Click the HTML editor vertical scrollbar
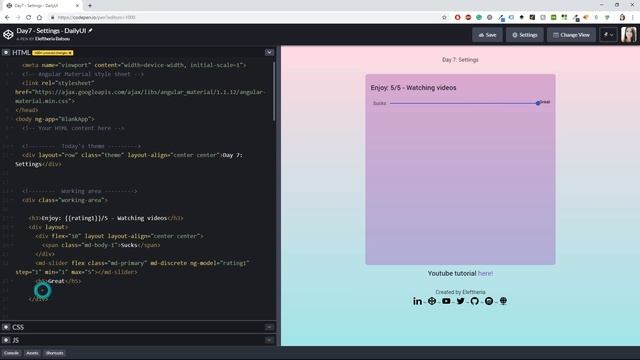The width and height of the screenshot is (640, 360). coord(274,91)
